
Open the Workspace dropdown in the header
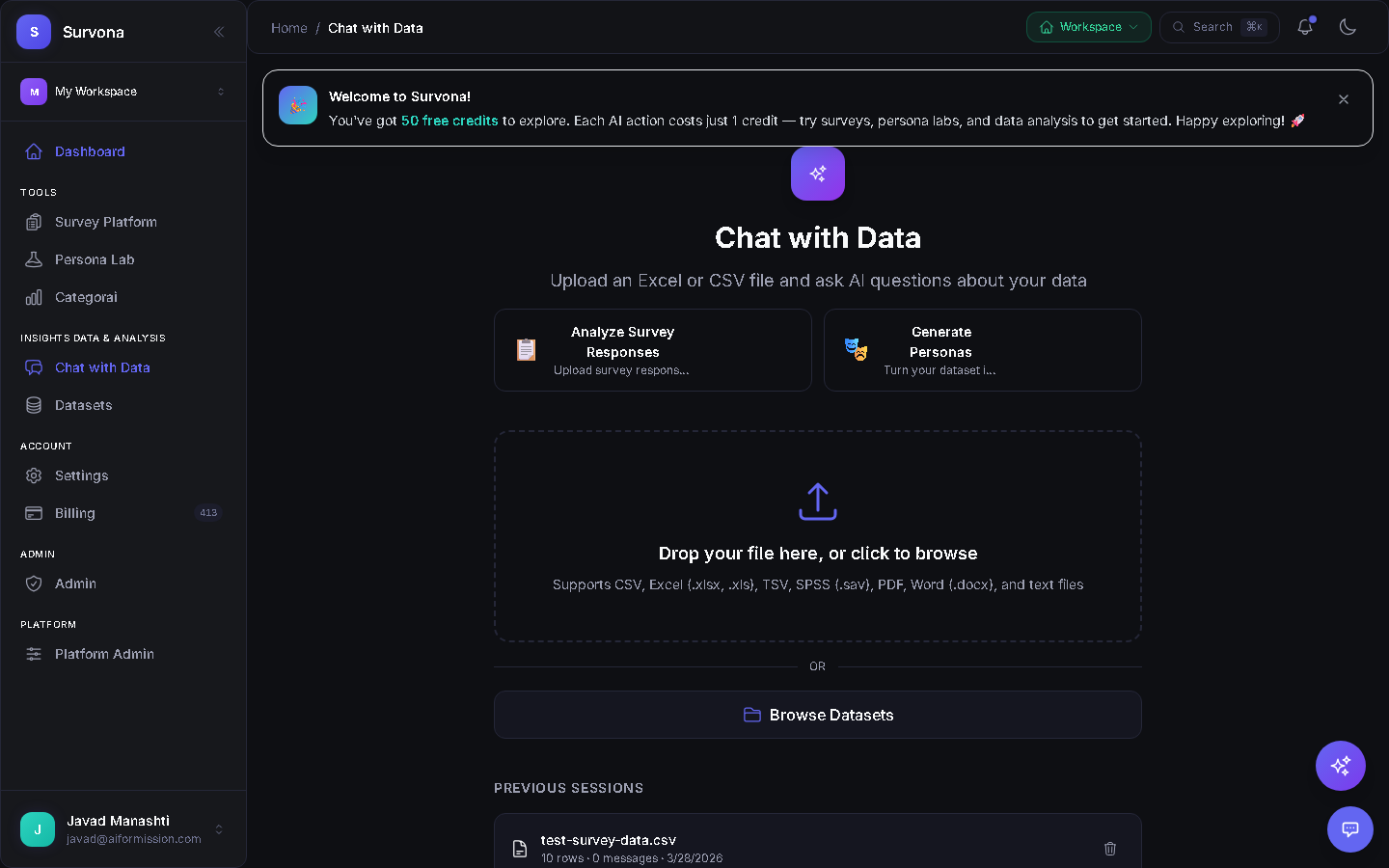1088,27
